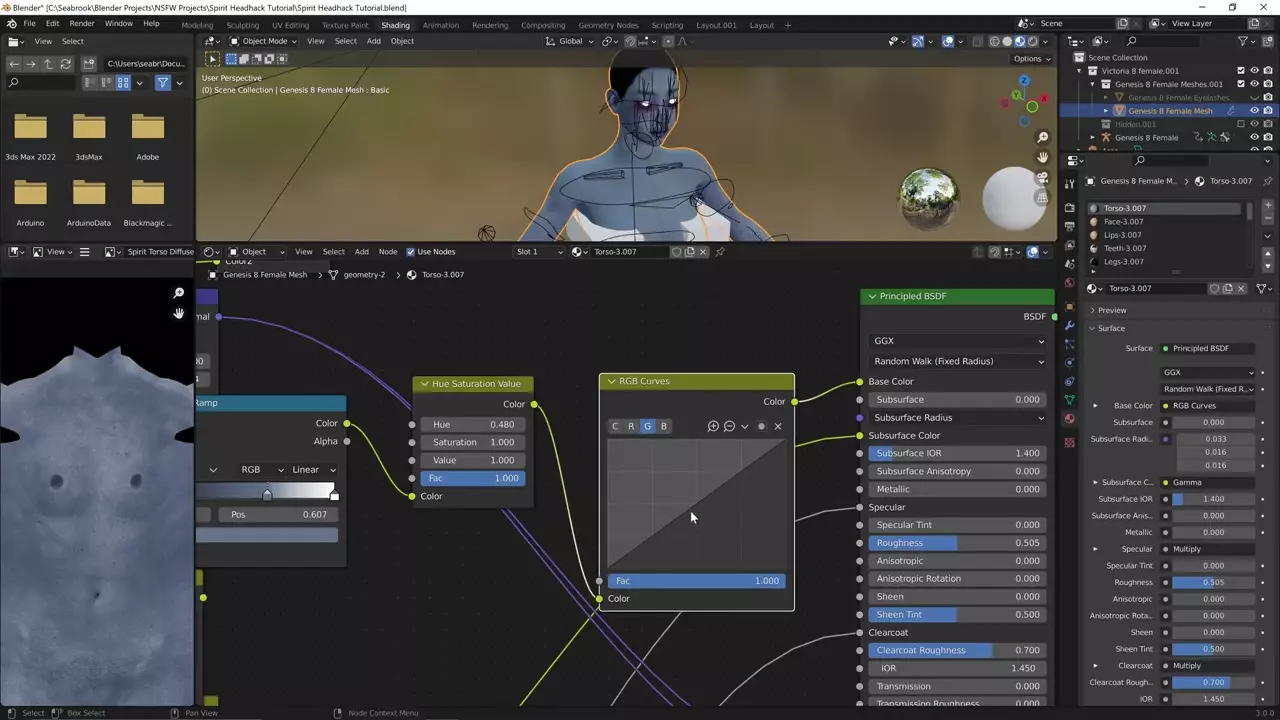This screenshot has height=720, width=1280.
Task: Switch to the Animation workspace tab
Action: 440,25
